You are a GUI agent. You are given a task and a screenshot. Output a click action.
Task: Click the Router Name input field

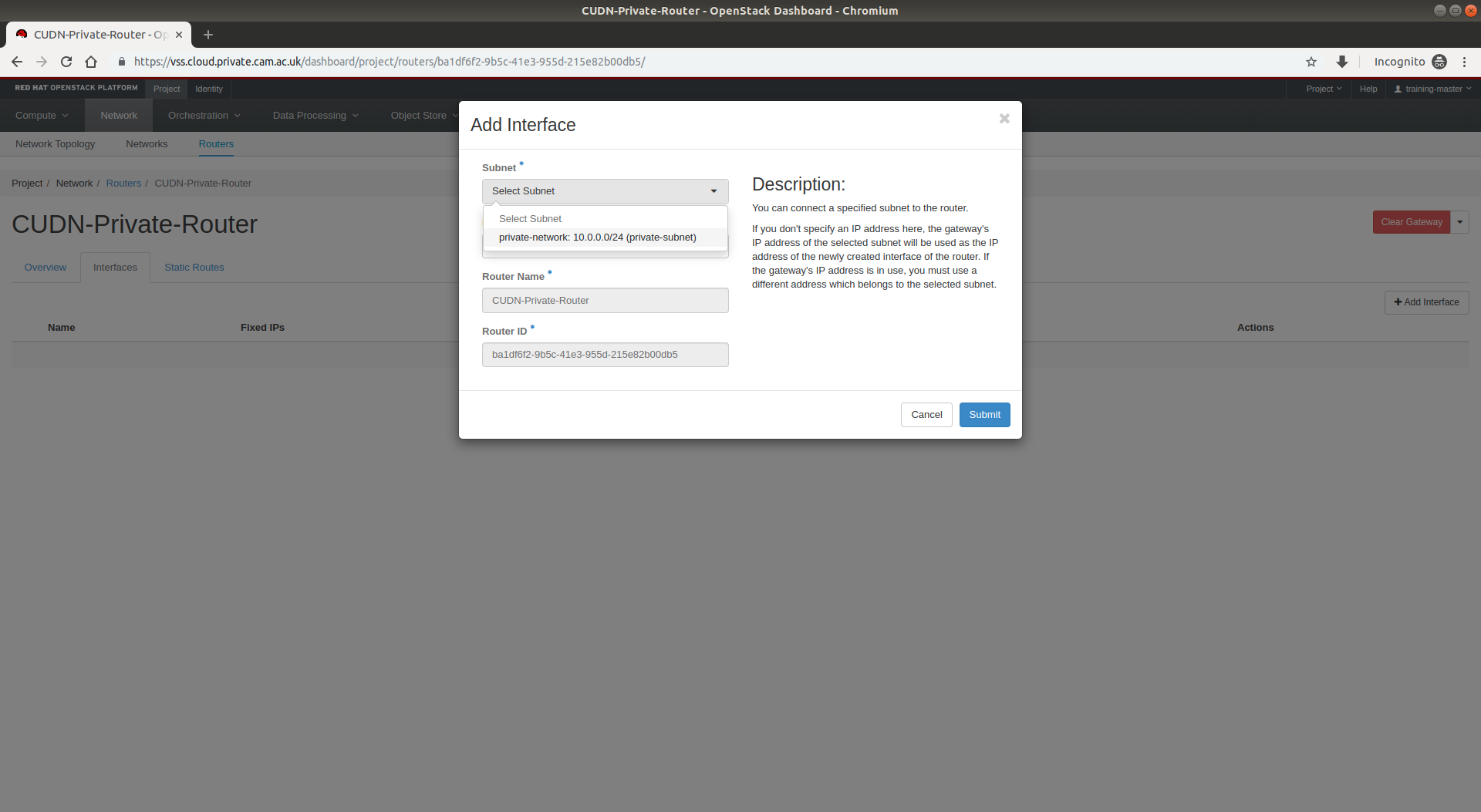[605, 301]
